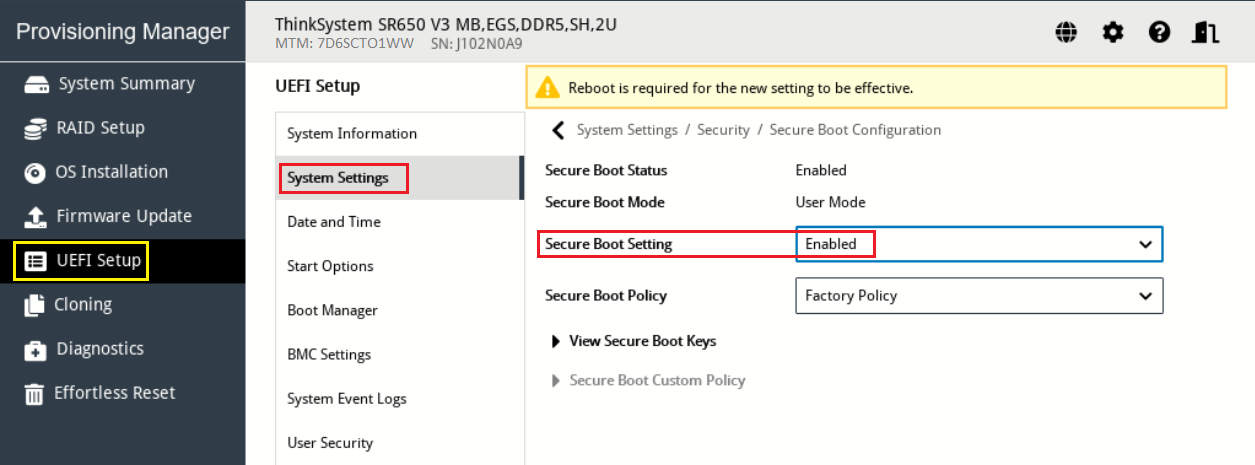Open settings via the gear icon
Viewport: 1255px width, 465px height.
(x=1113, y=33)
